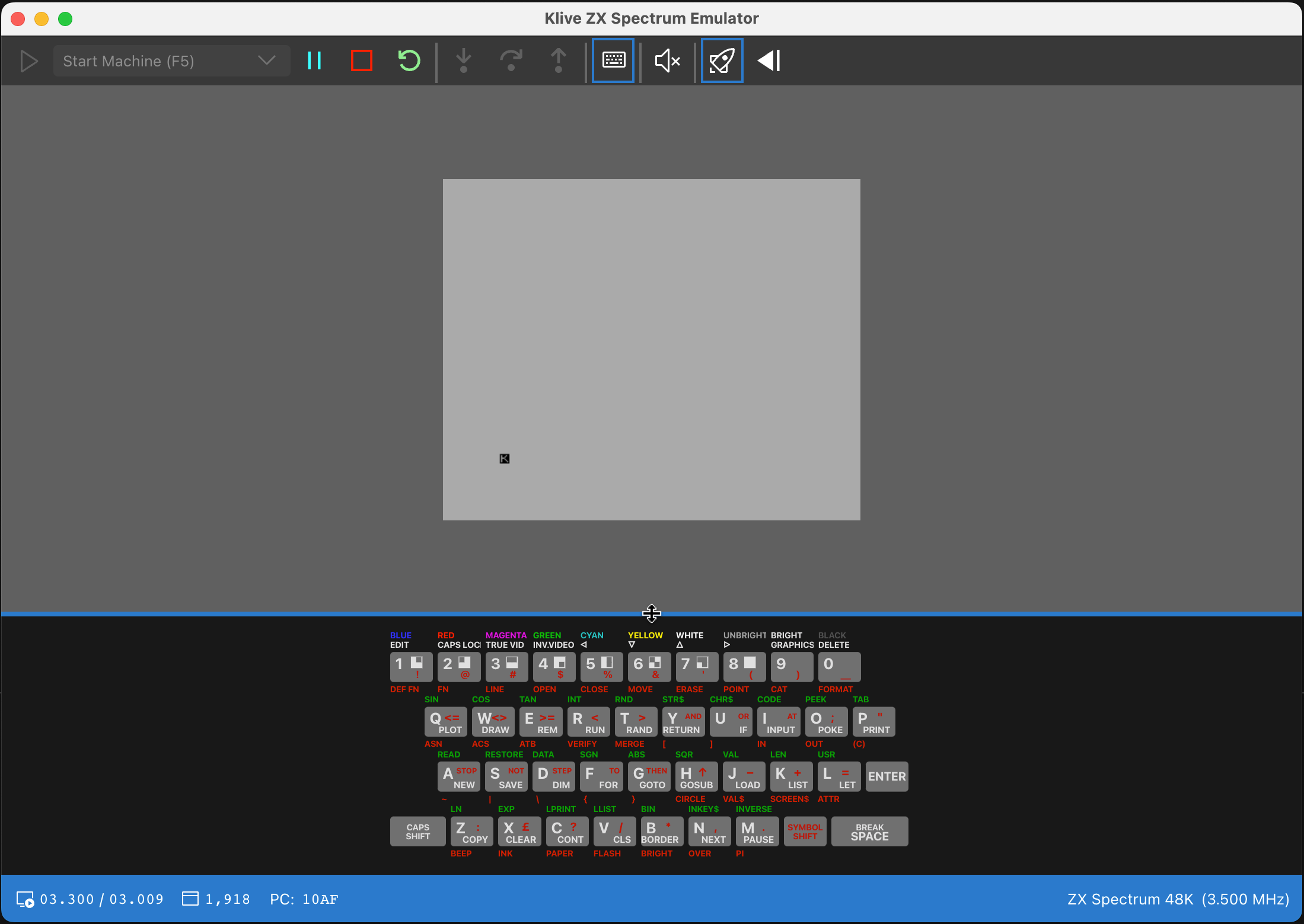The image size is (1304, 924).
Task: Hit the ENTER key
Action: pos(887,777)
